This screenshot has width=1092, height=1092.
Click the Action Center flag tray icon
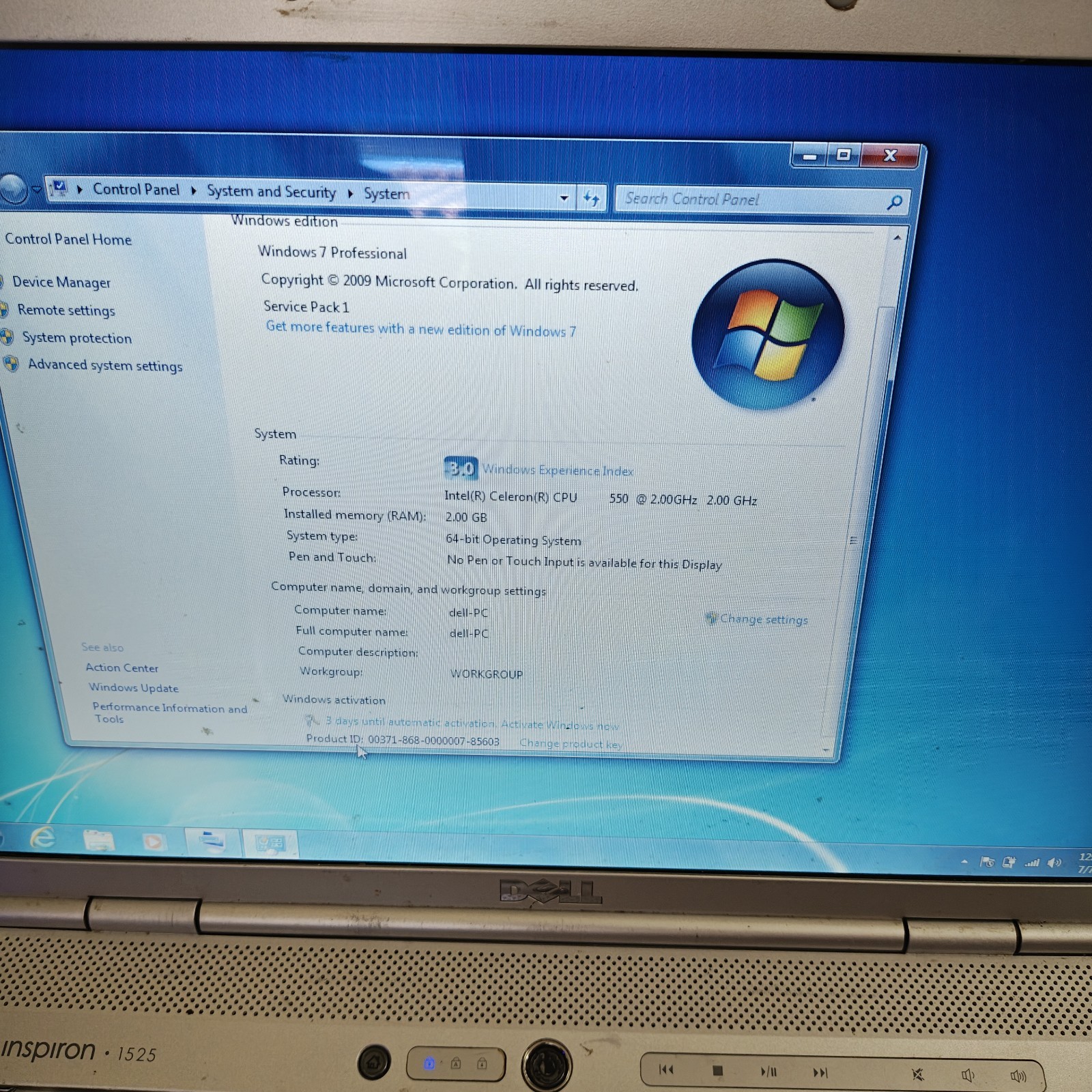(987, 862)
